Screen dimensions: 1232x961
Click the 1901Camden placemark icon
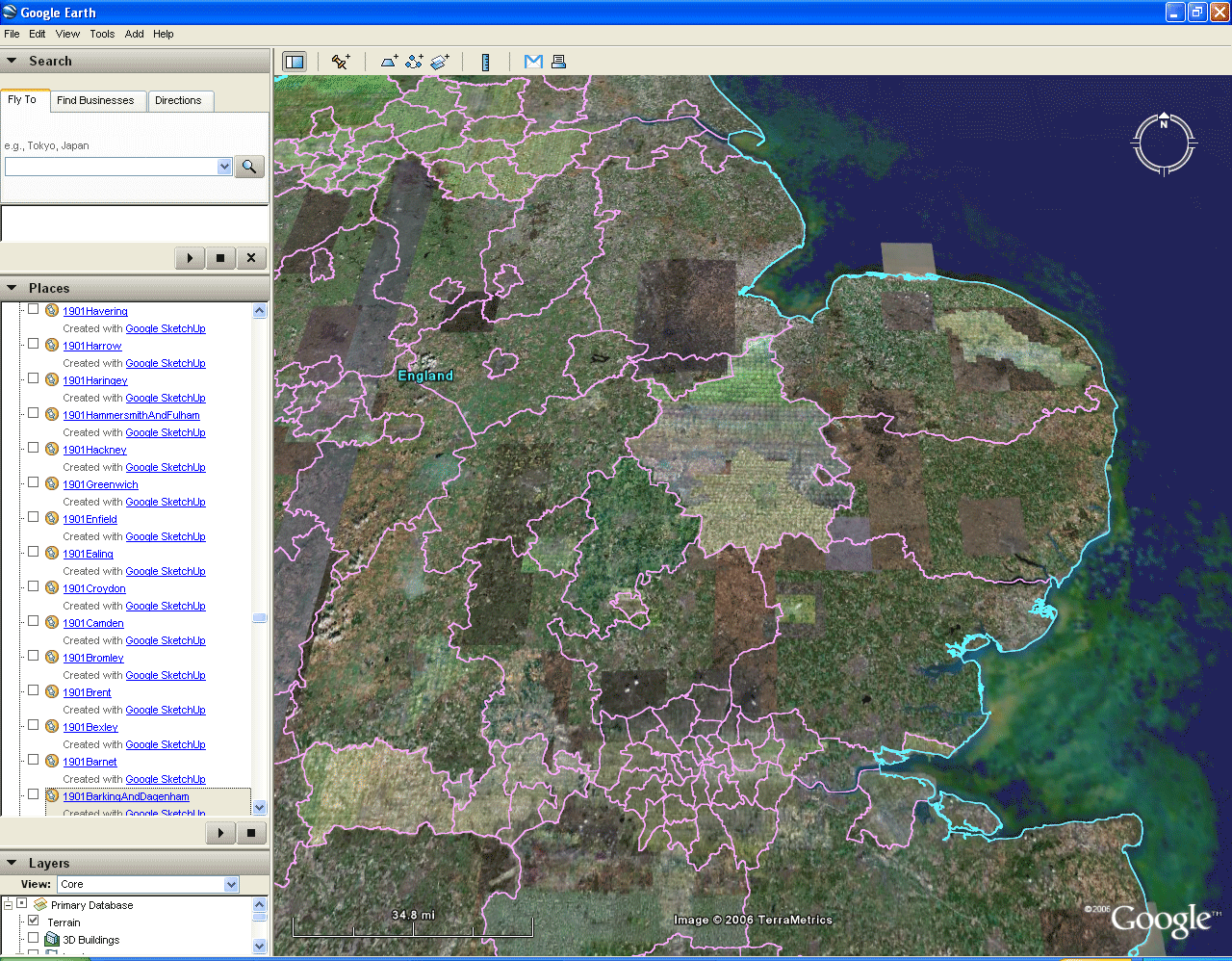52,622
